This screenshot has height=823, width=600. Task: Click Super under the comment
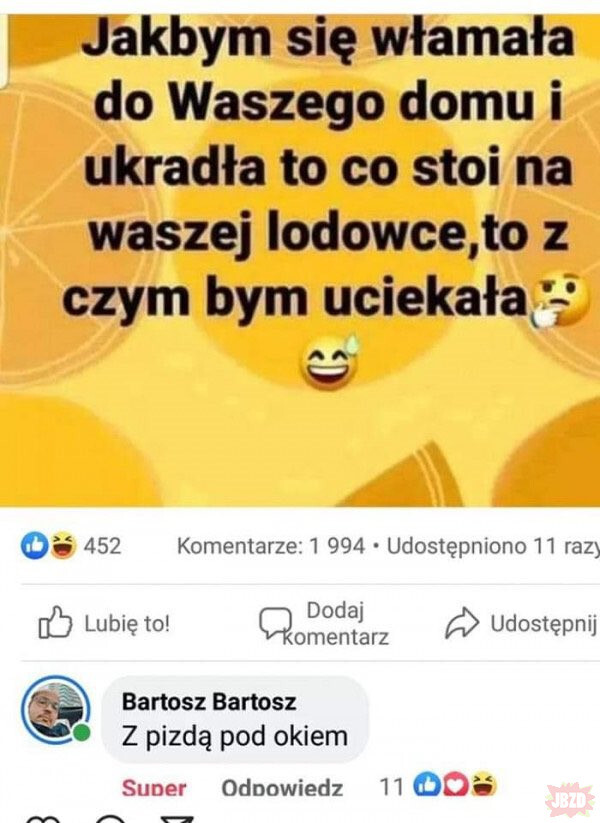[x=154, y=787]
